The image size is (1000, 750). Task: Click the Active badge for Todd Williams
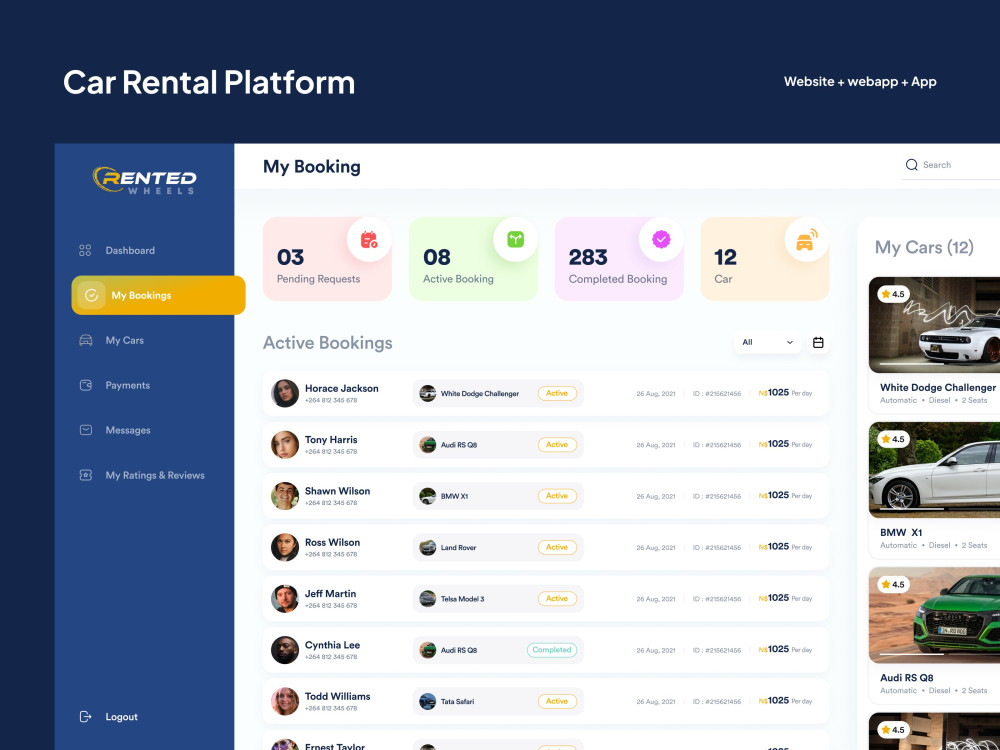557,702
